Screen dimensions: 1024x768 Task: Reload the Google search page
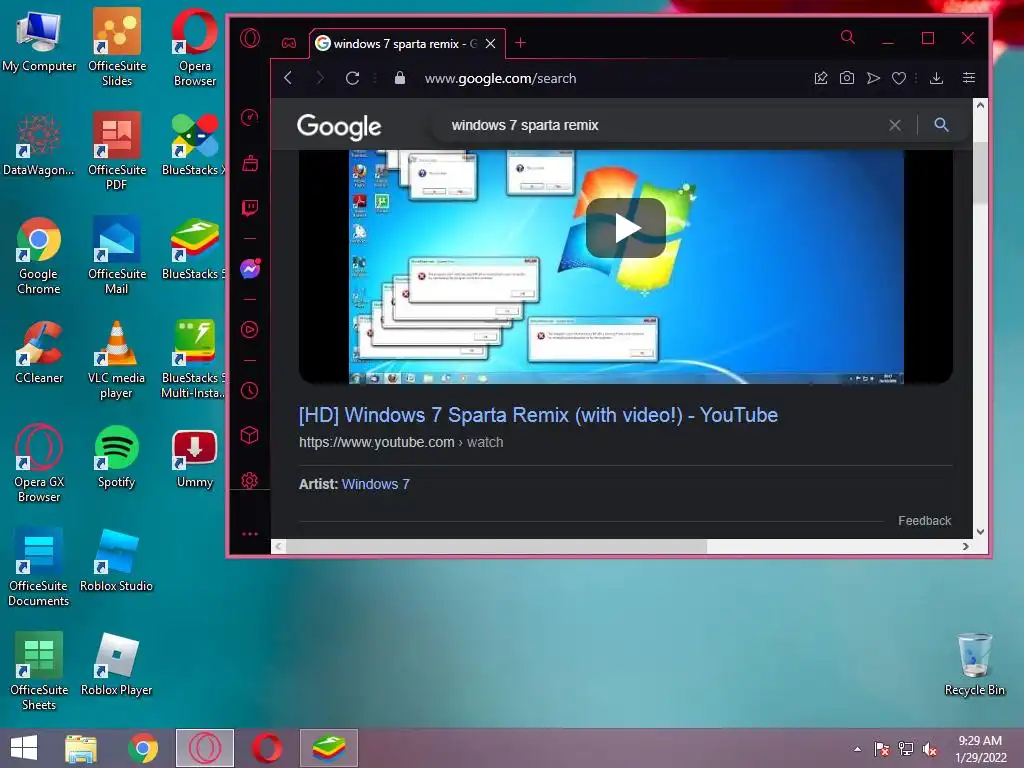point(353,78)
